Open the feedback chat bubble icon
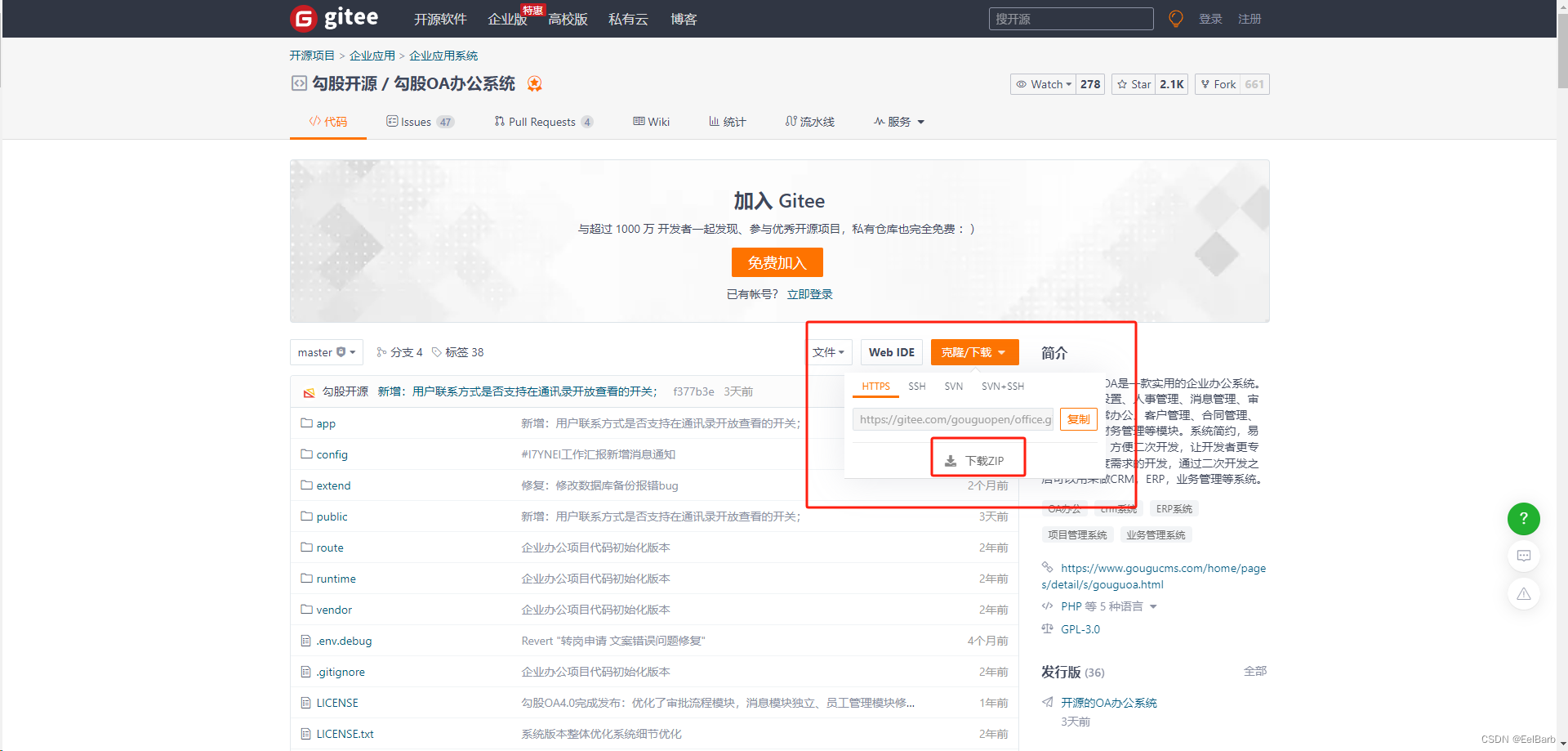This screenshot has width=1568, height=751. (x=1523, y=556)
